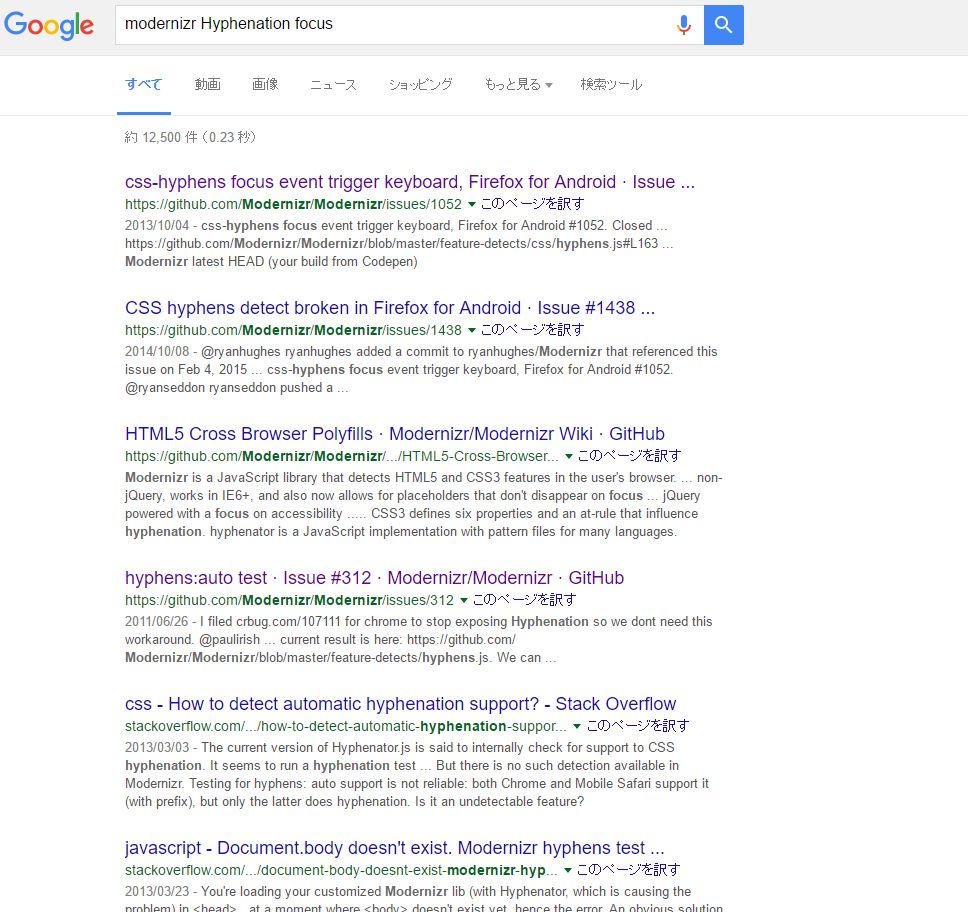Click URL https://github.com/Modernizr/Modernizr/issues/1438

click(x=293, y=330)
